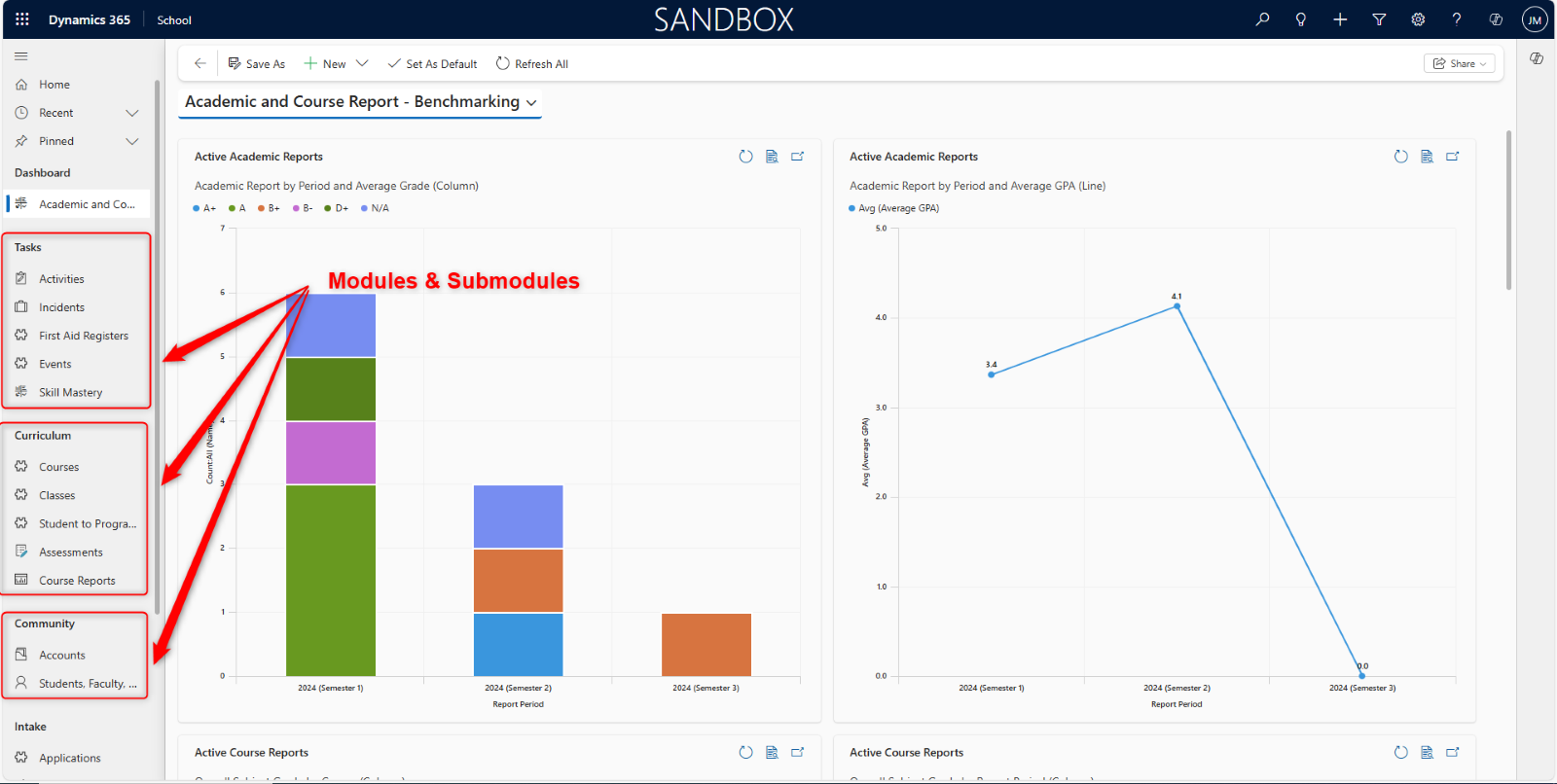
Task: Click Set As Default
Action: (432, 64)
